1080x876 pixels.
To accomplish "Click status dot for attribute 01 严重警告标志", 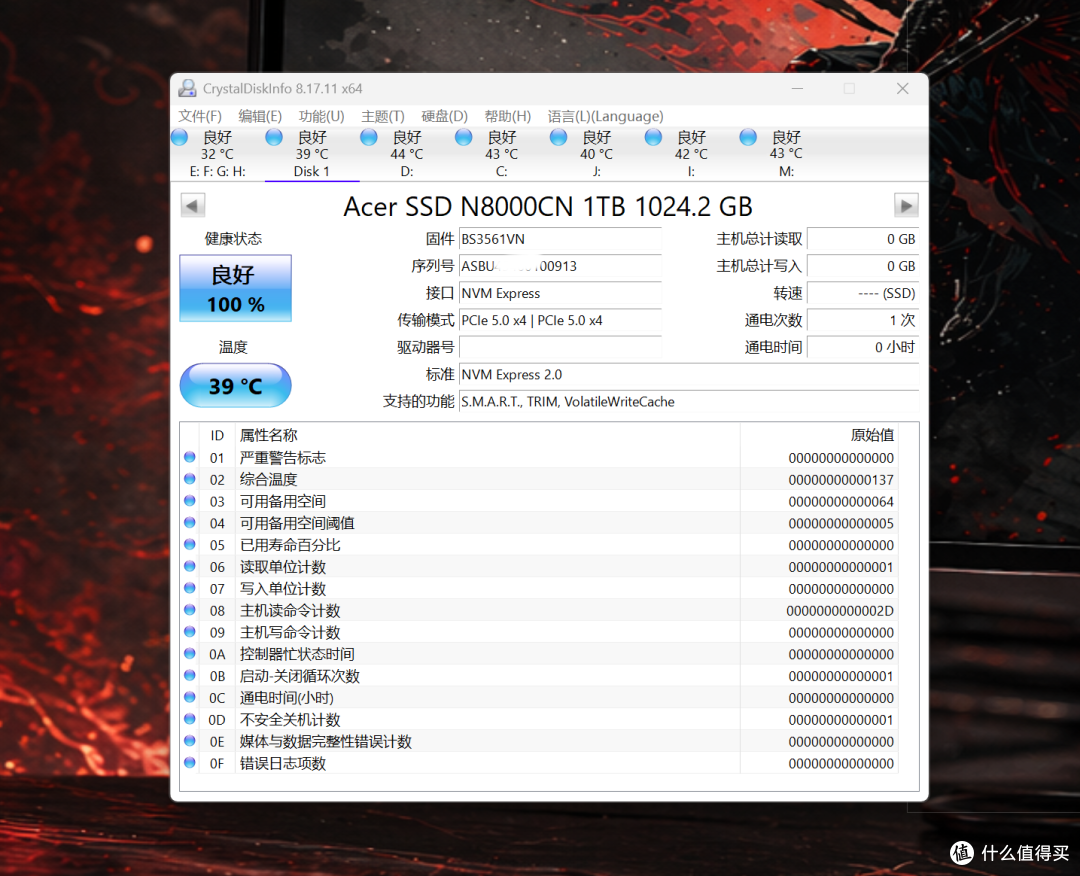I will click(x=190, y=457).
